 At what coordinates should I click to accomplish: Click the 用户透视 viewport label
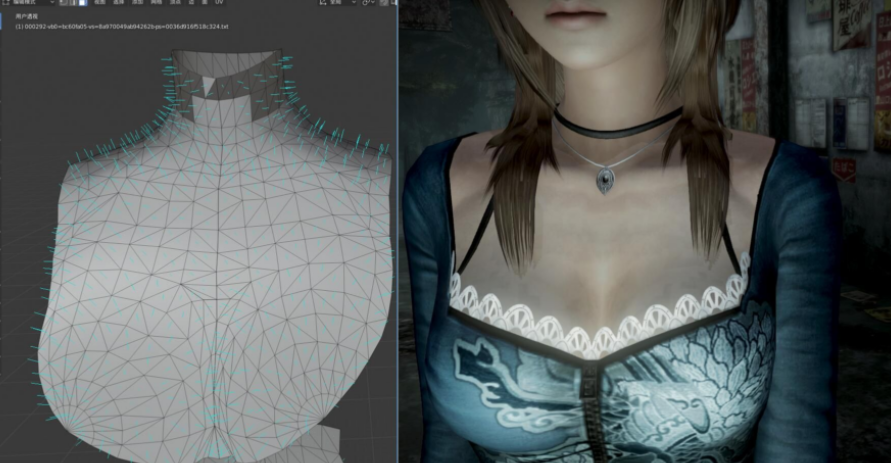[26, 16]
